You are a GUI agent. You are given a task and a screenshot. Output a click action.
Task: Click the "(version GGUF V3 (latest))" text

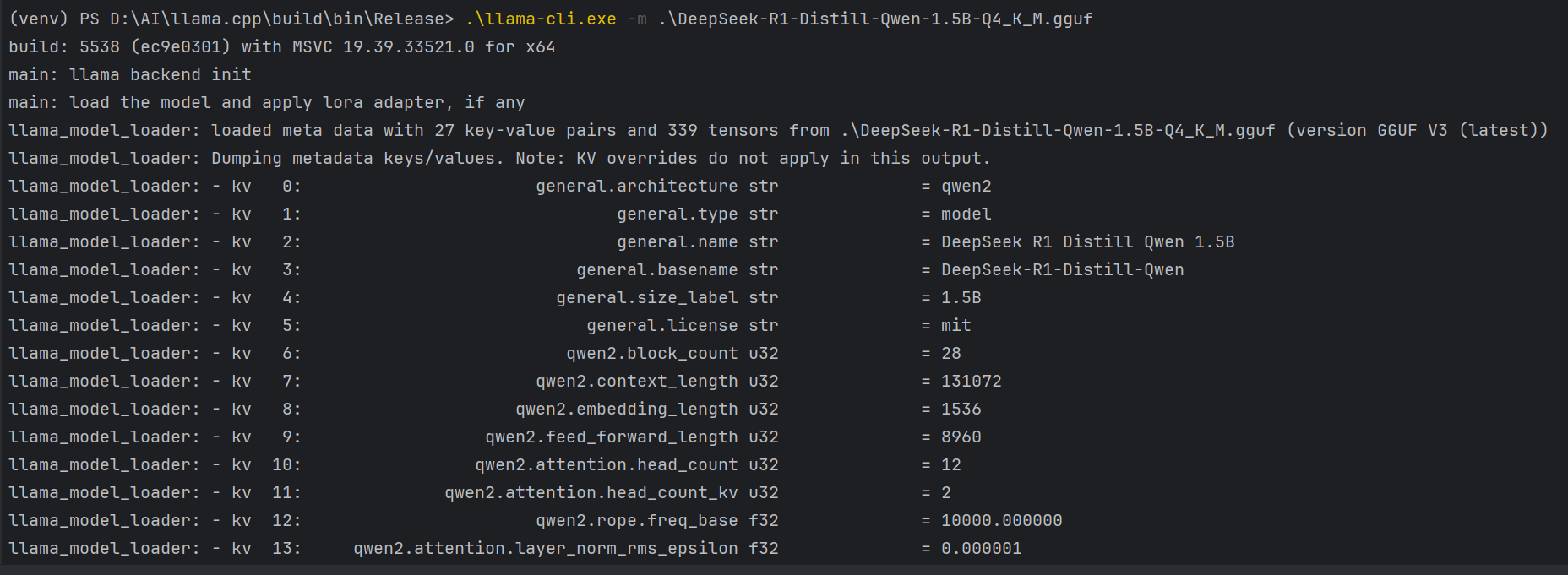coord(1418,130)
